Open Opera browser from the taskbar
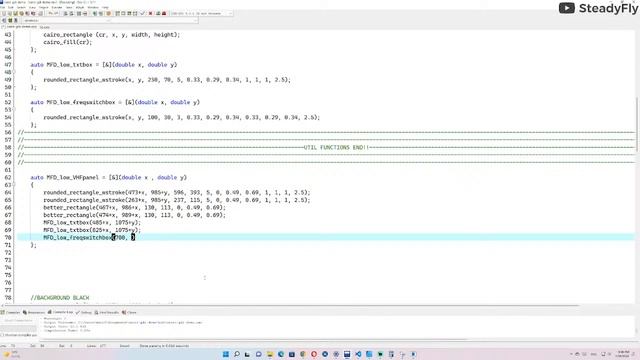640x360 pixels. [314, 354]
